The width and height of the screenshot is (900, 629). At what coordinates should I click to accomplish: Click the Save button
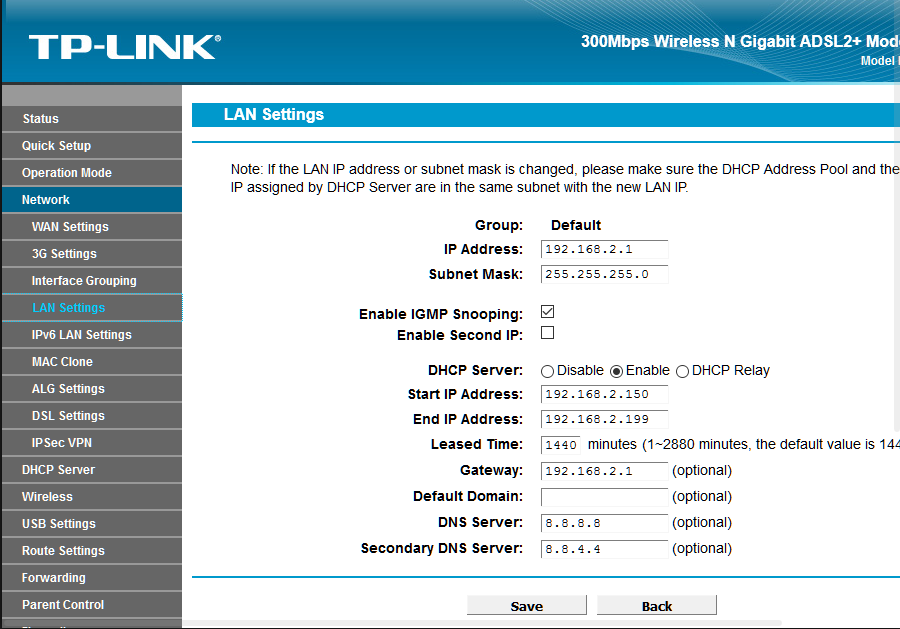pos(526,606)
